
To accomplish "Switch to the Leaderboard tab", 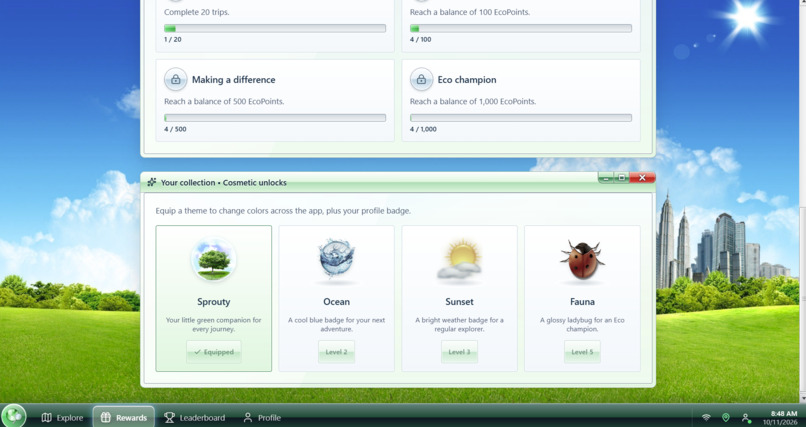I will pyautogui.click(x=194, y=417).
